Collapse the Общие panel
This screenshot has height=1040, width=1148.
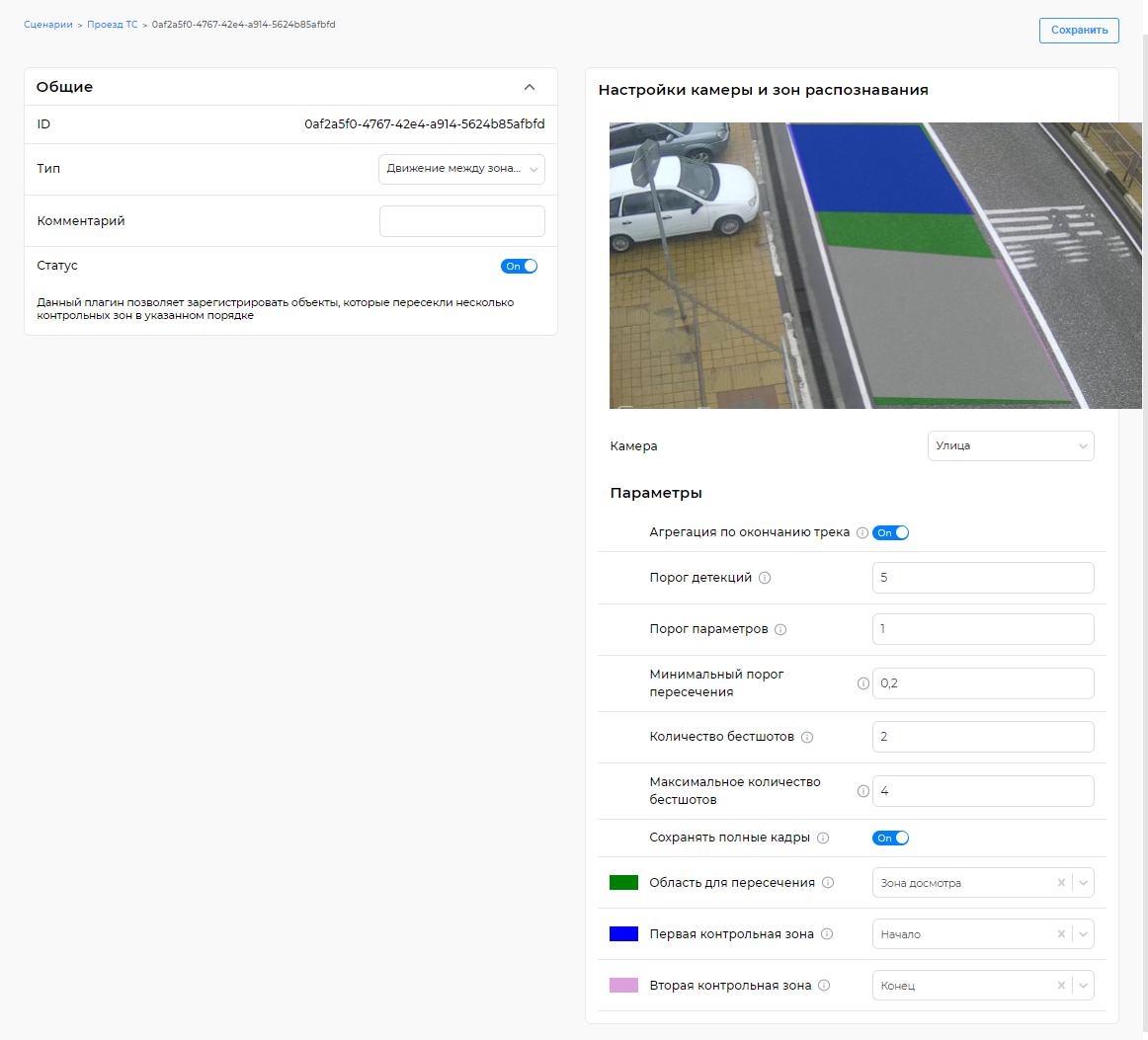(x=530, y=87)
